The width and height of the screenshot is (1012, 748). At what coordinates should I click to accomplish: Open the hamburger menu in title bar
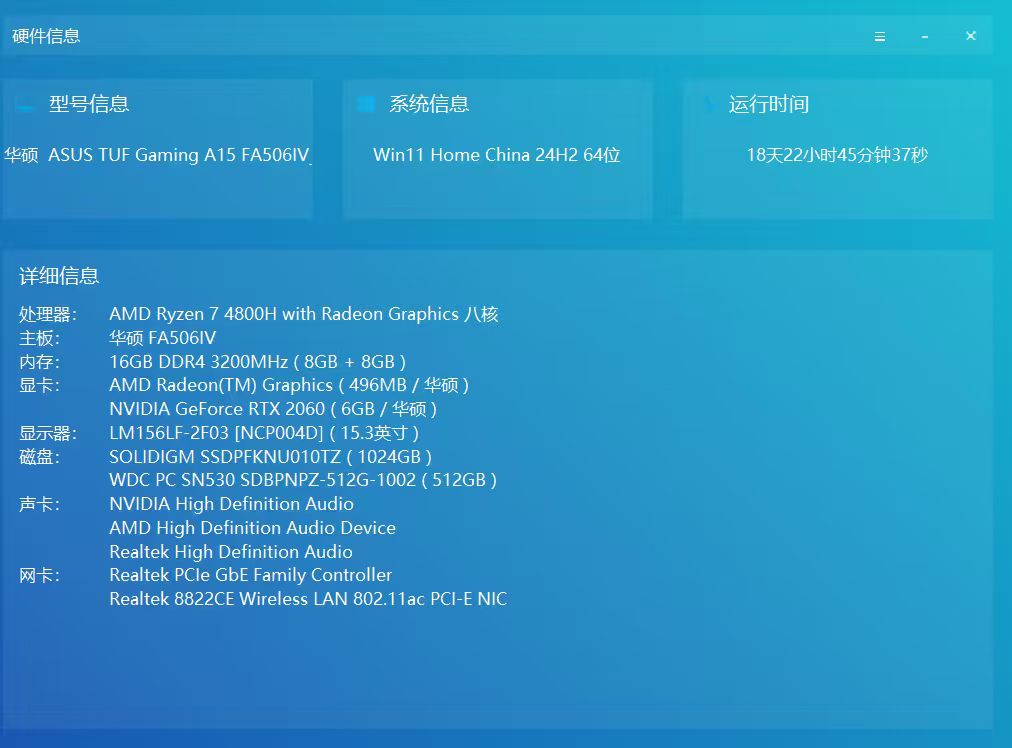[880, 37]
